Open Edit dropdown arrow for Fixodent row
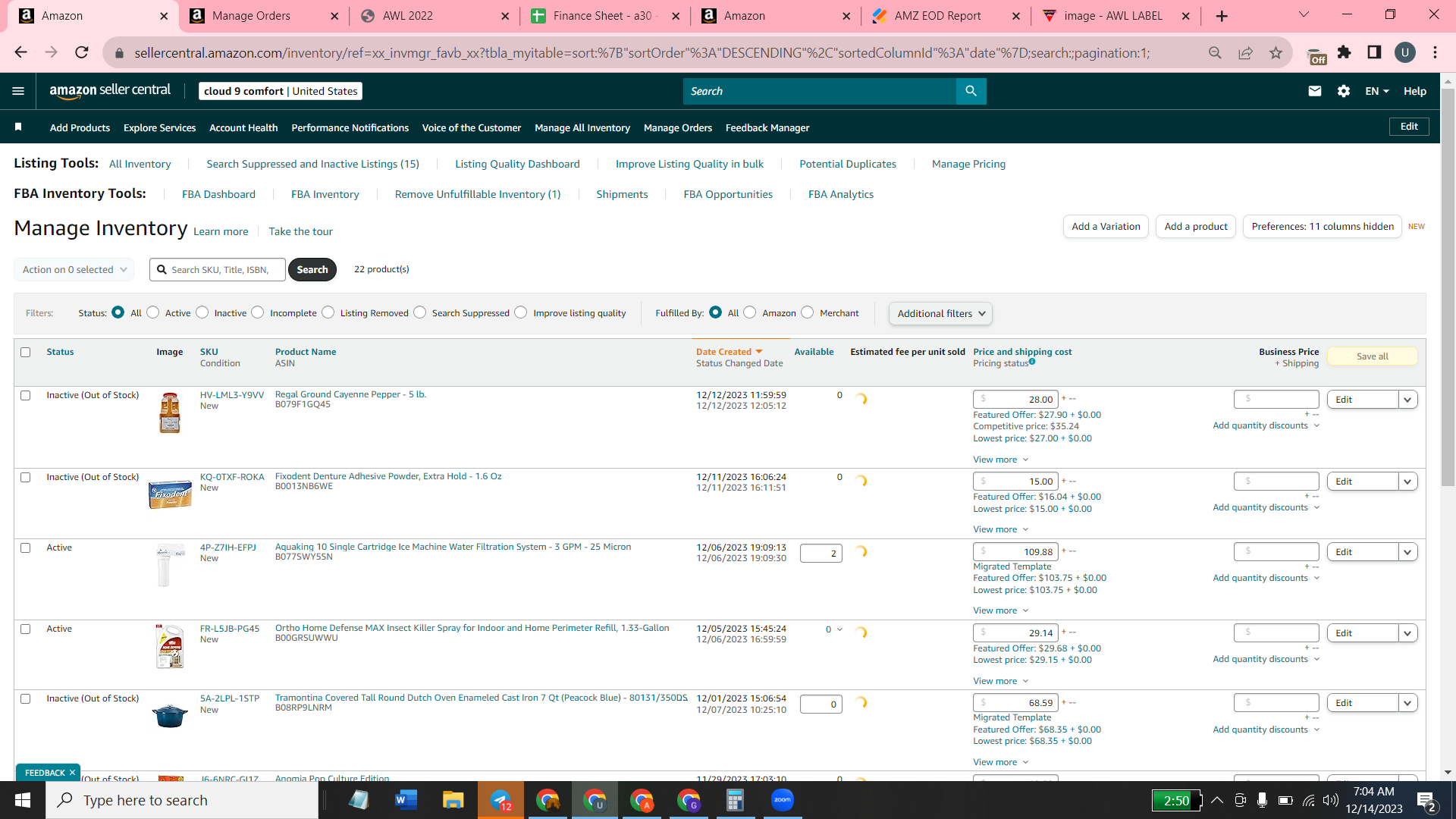Image resolution: width=1456 pixels, height=819 pixels. pyautogui.click(x=1408, y=482)
